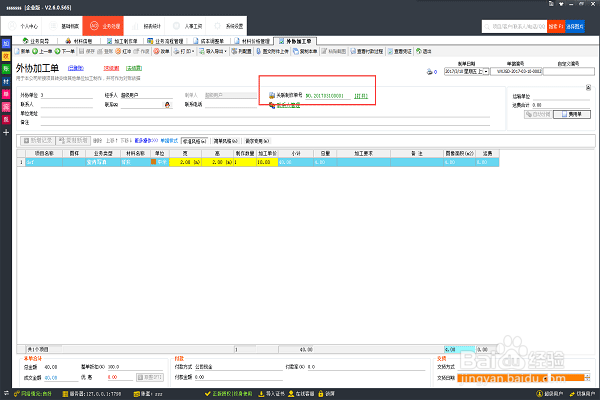Click the green link after the linked order number
Viewport: 600px width, 400px height.
(x=361, y=96)
